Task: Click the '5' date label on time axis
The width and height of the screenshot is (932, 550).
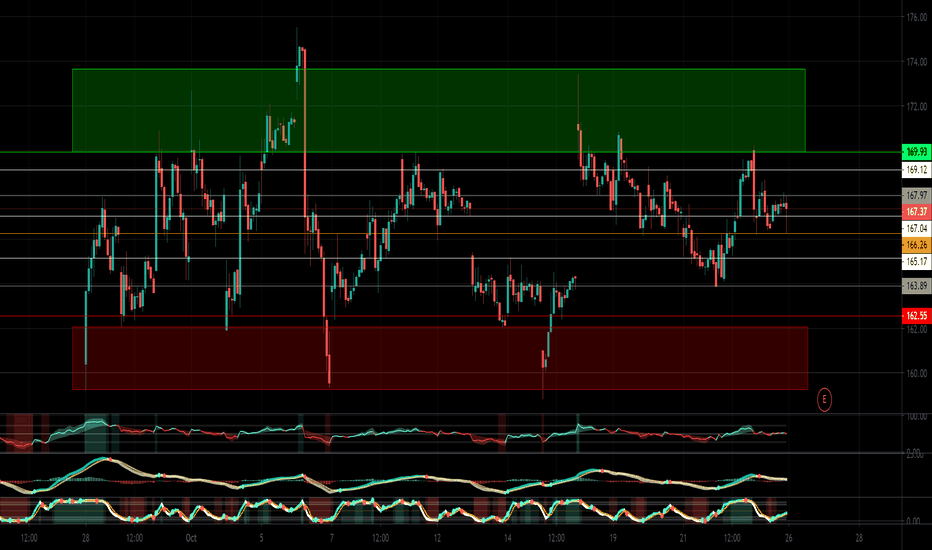Action: (261, 538)
